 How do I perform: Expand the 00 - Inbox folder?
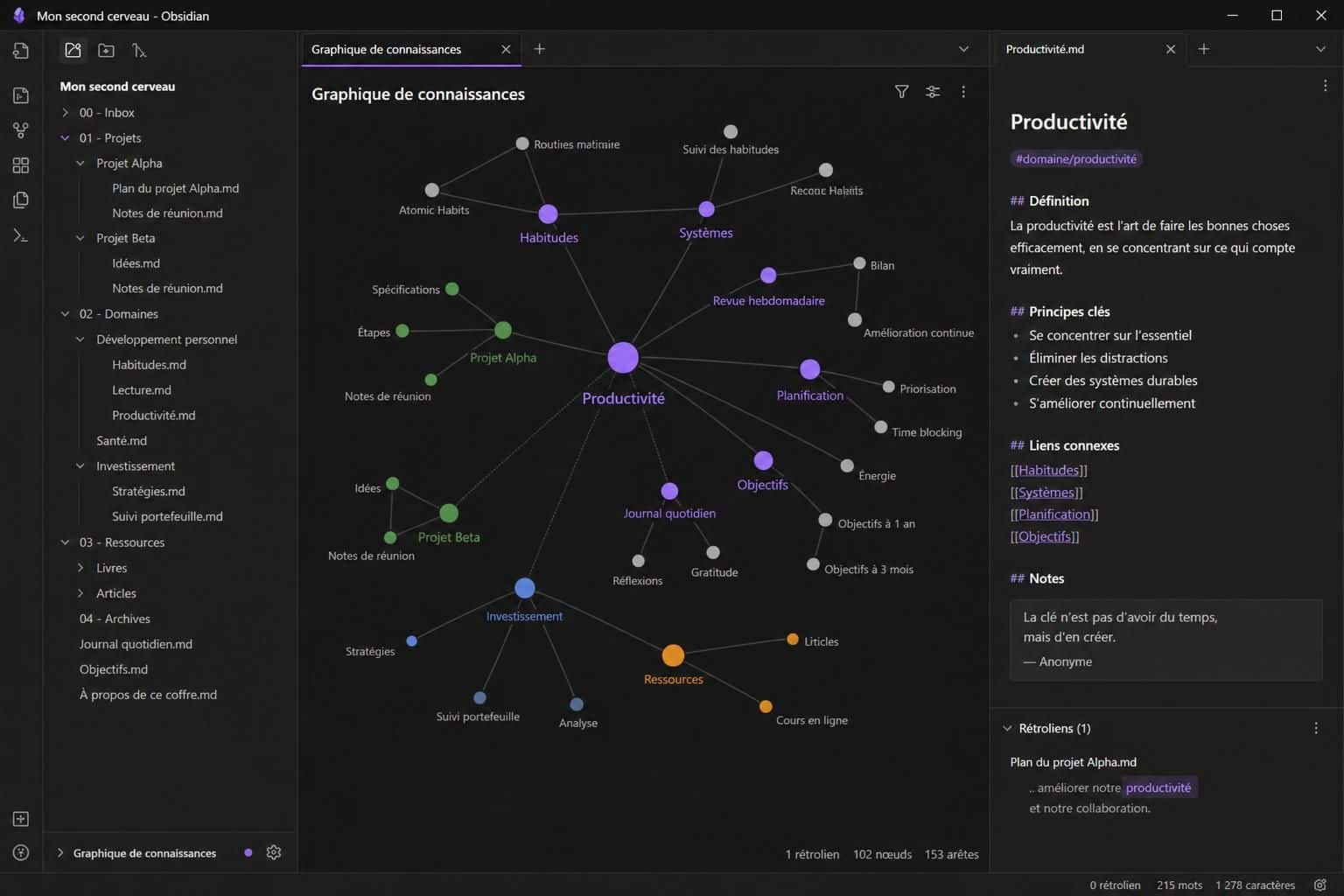tap(65, 113)
